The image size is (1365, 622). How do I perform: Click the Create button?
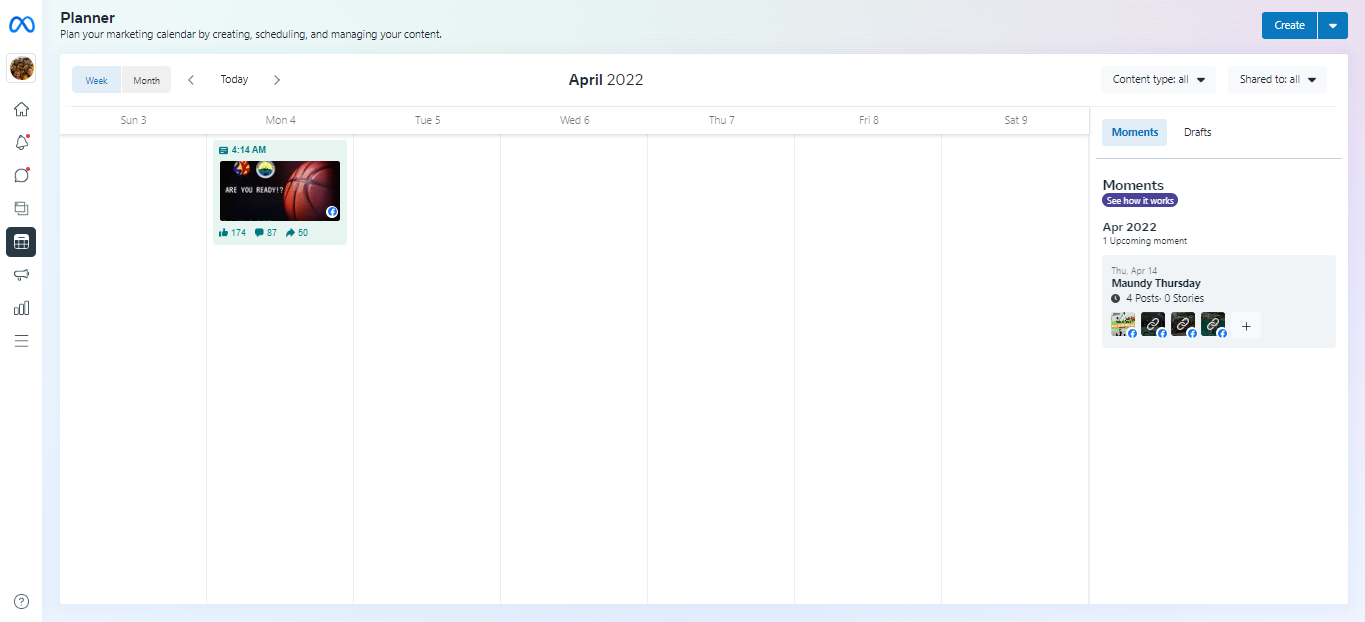[x=1289, y=25]
